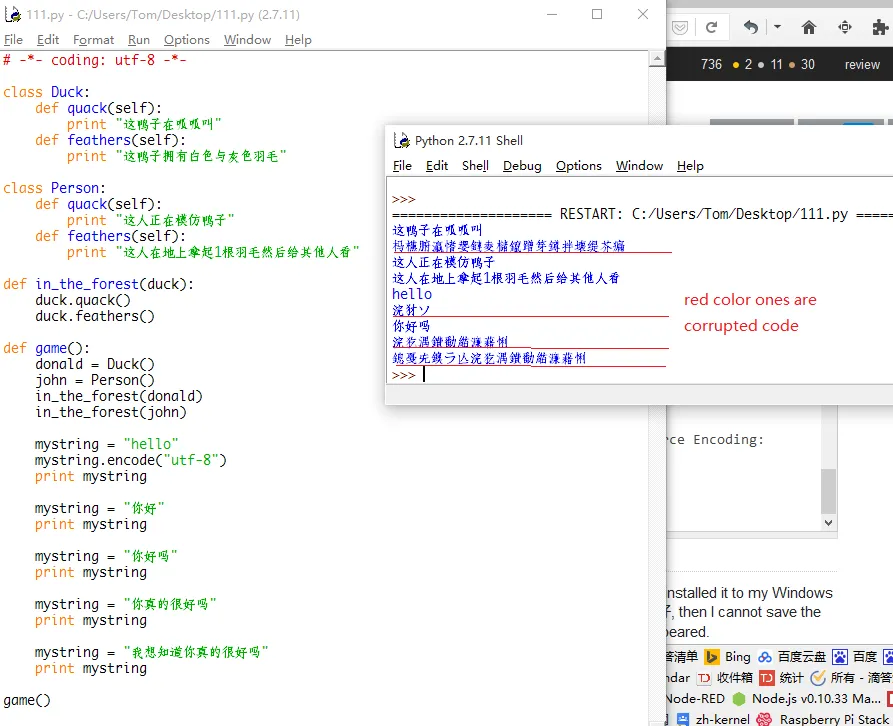Open the editor Window menu

point(247,40)
